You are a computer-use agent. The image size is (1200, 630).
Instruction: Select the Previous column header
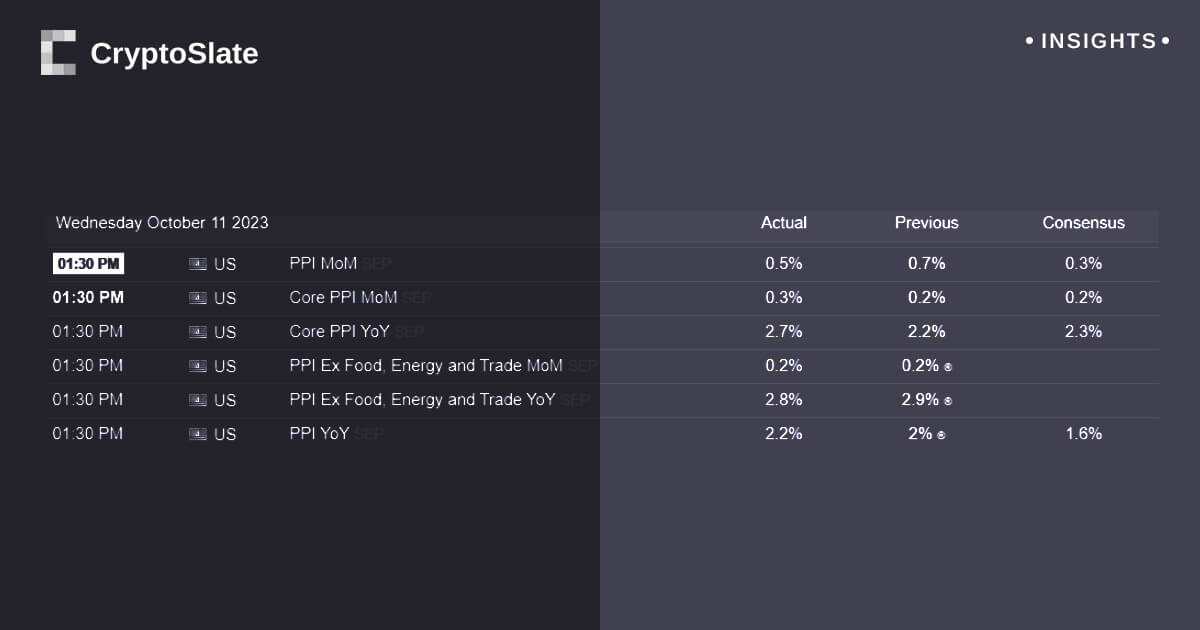(x=926, y=223)
